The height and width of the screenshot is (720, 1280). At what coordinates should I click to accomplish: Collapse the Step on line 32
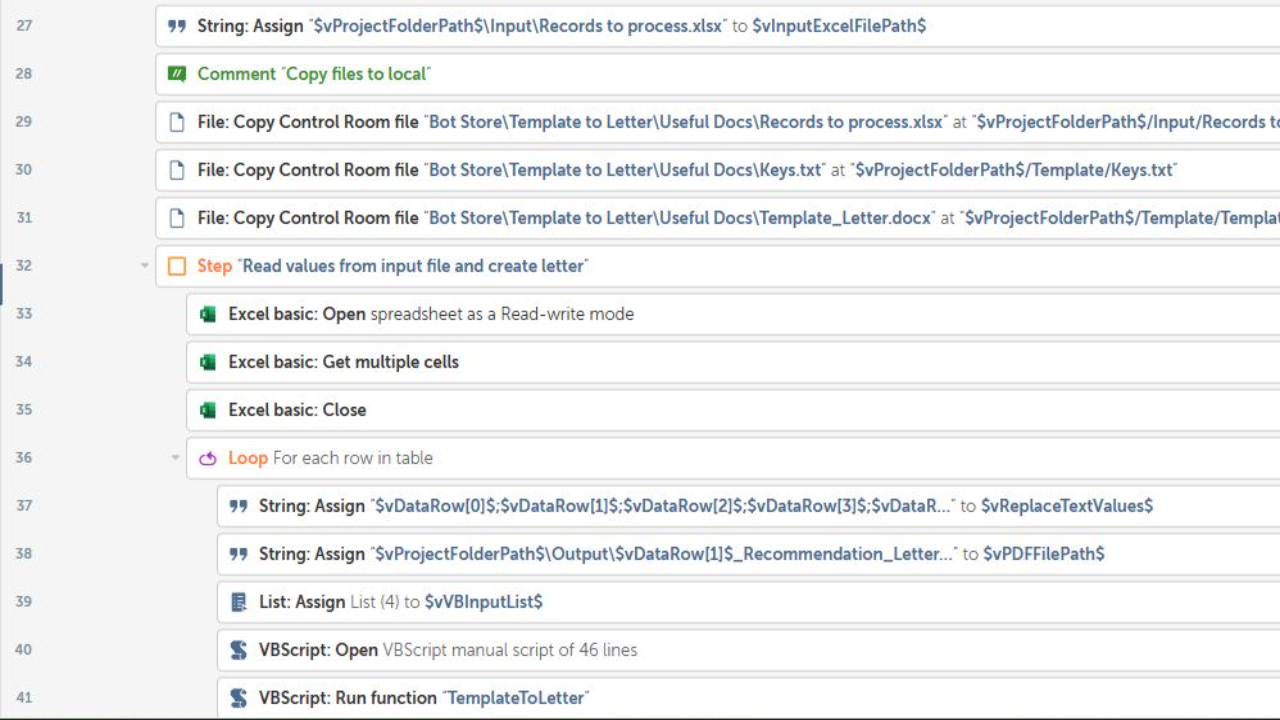pyautogui.click(x=145, y=266)
